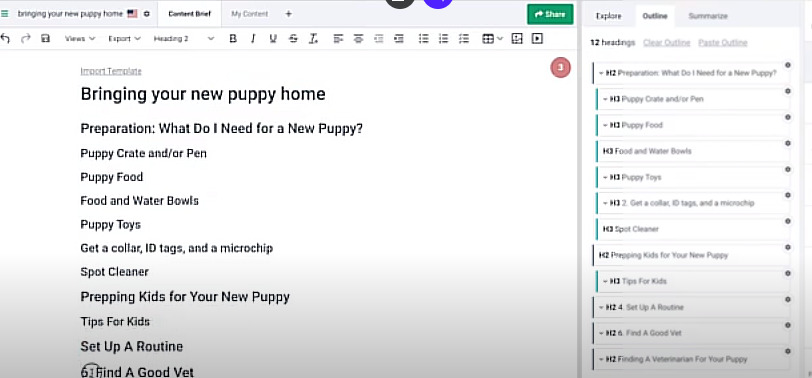The width and height of the screenshot is (812, 378).
Task: Open the settings gear beside the document title
Action: (147, 14)
